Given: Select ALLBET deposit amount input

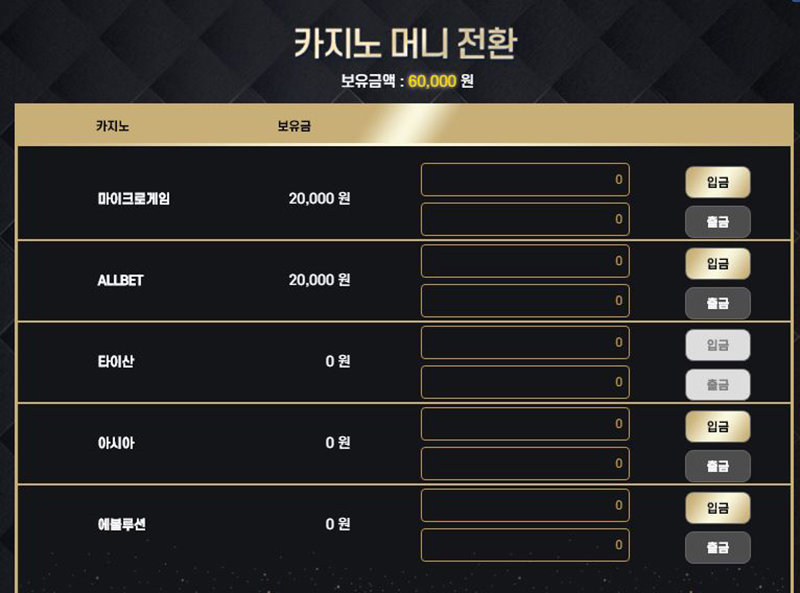Looking at the screenshot, I should point(525,261).
